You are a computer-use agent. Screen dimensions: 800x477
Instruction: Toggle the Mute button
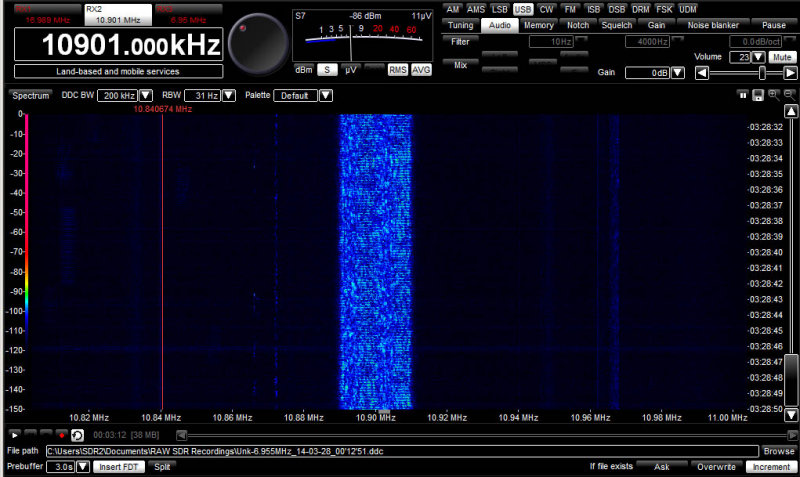(x=782, y=57)
